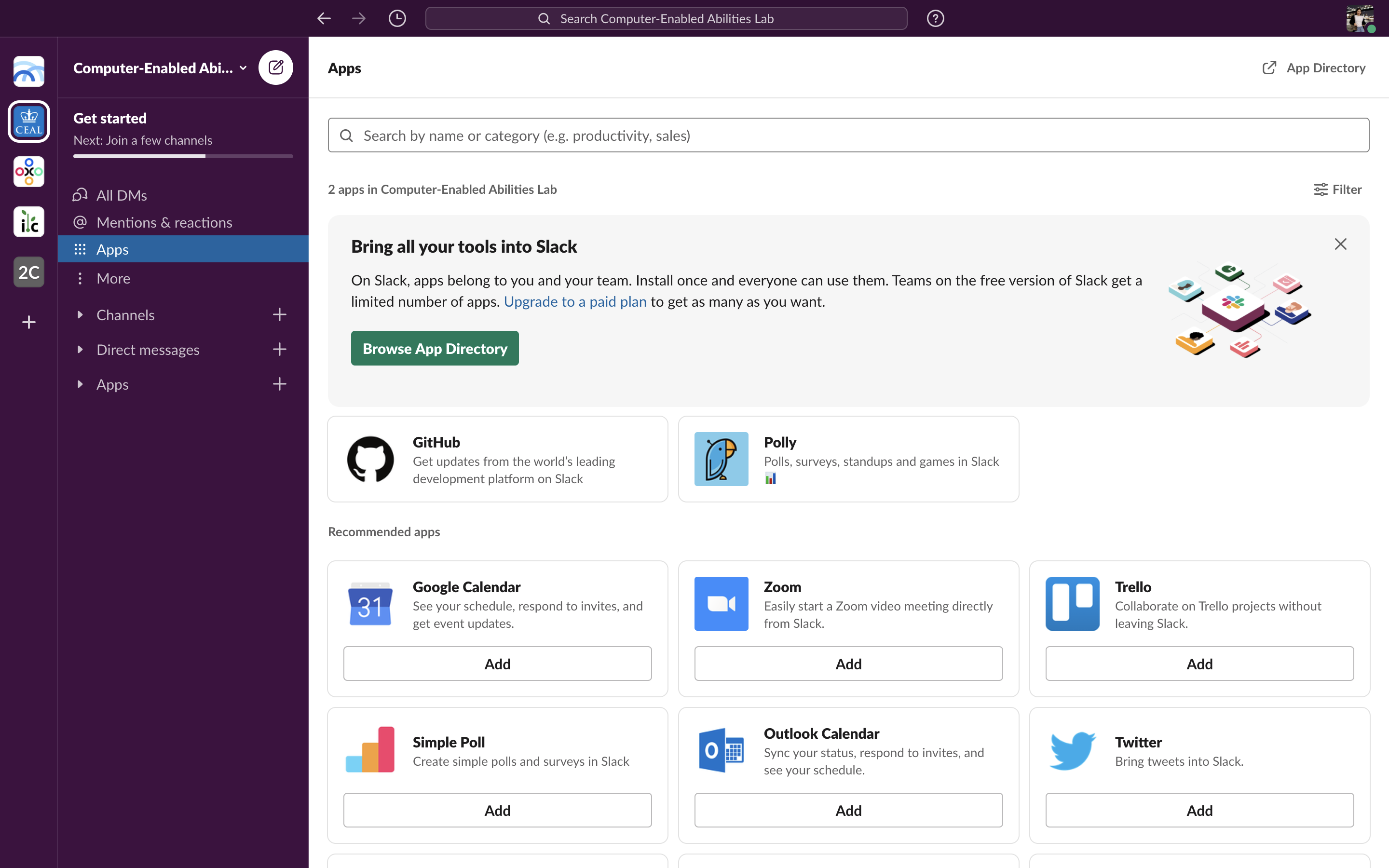This screenshot has width=1389, height=868.
Task: Click the Get started progress bar
Action: pyautogui.click(x=183, y=156)
